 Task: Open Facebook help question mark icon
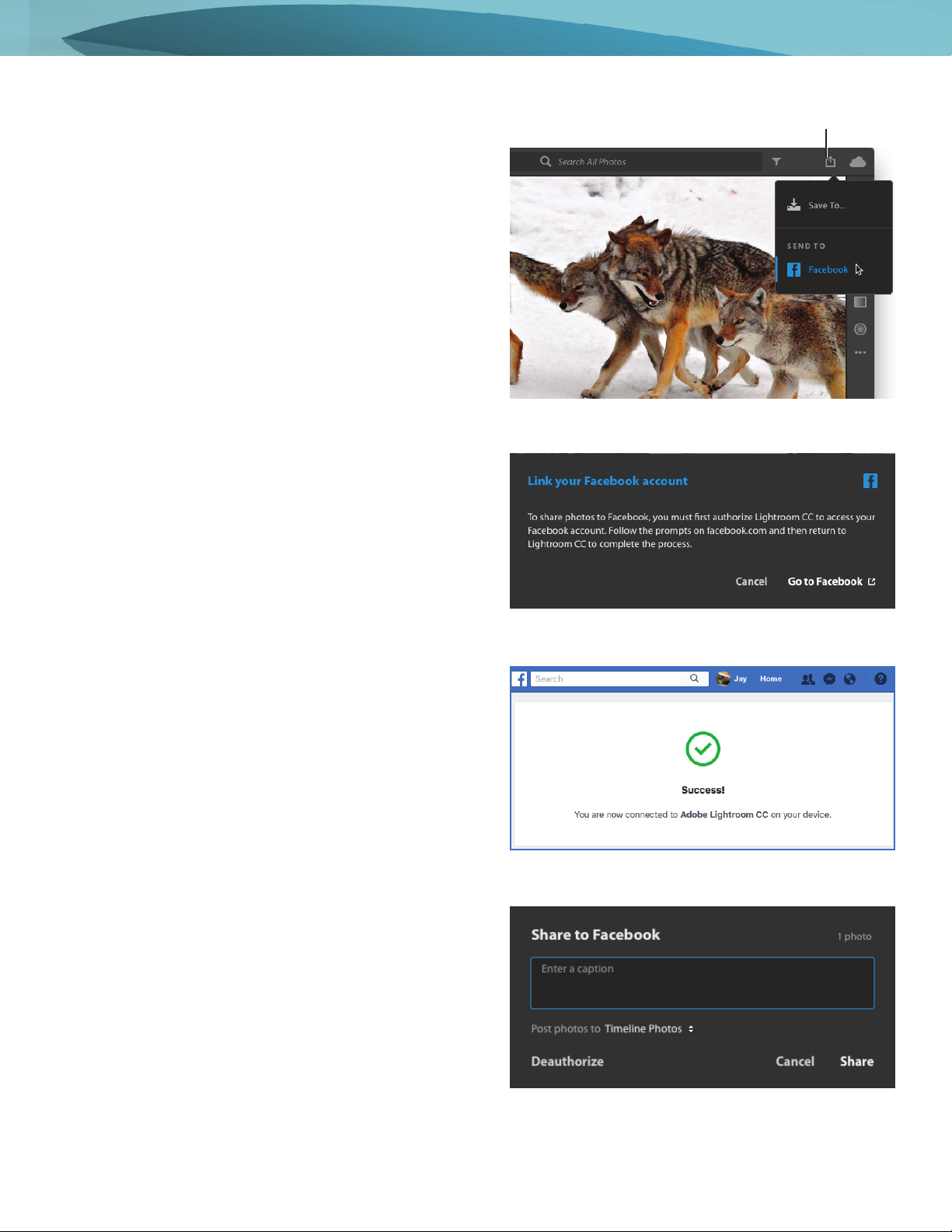click(881, 679)
